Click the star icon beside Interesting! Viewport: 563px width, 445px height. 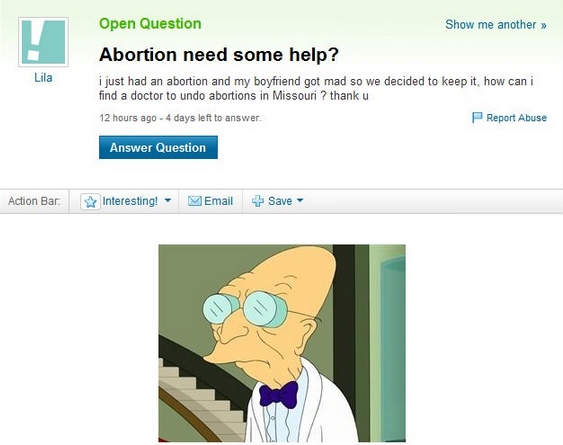(x=90, y=201)
